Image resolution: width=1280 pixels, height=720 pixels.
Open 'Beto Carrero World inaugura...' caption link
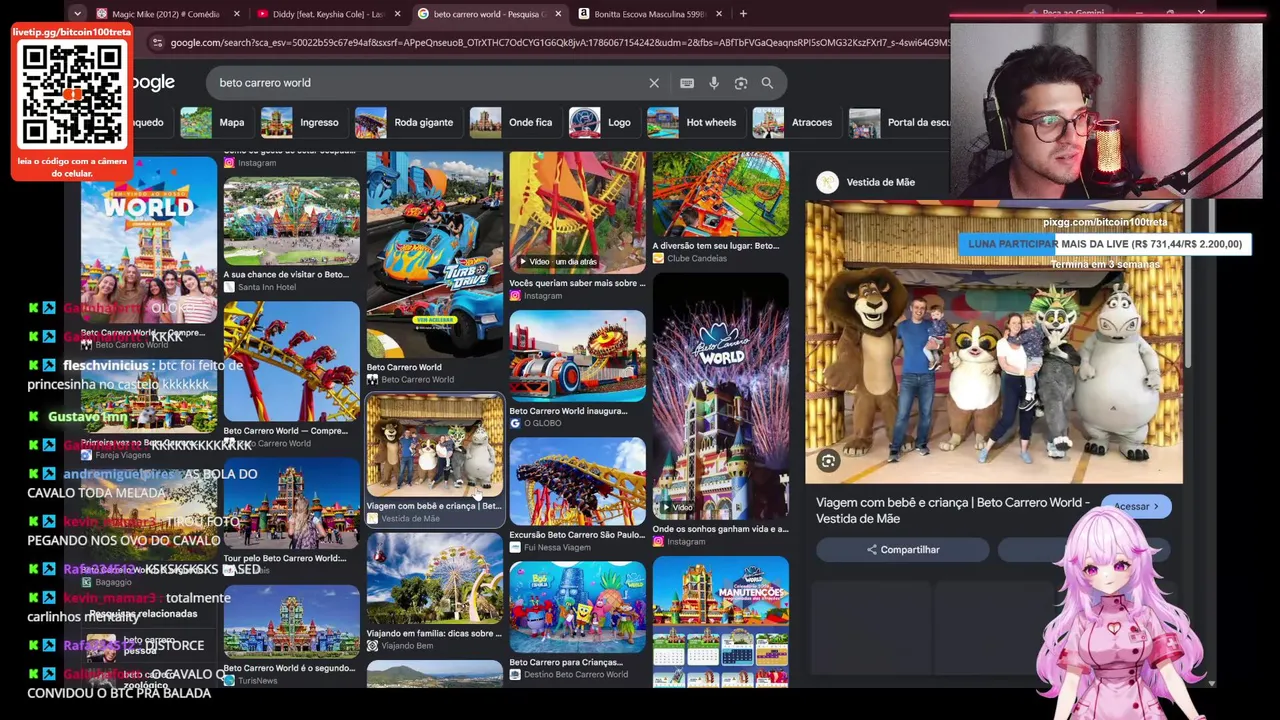pyautogui.click(x=568, y=411)
